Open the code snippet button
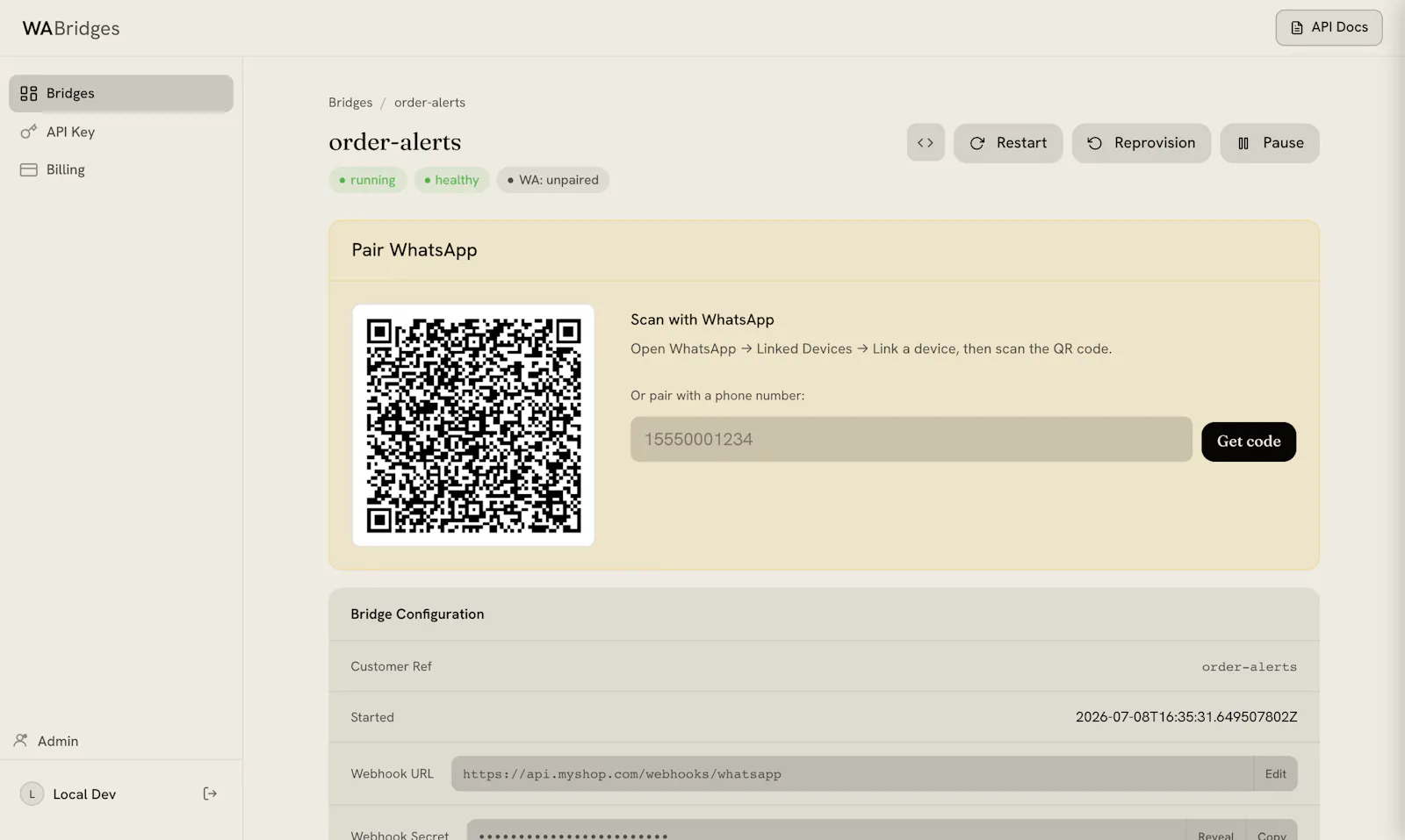The width and height of the screenshot is (1405, 840). pyautogui.click(x=926, y=143)
